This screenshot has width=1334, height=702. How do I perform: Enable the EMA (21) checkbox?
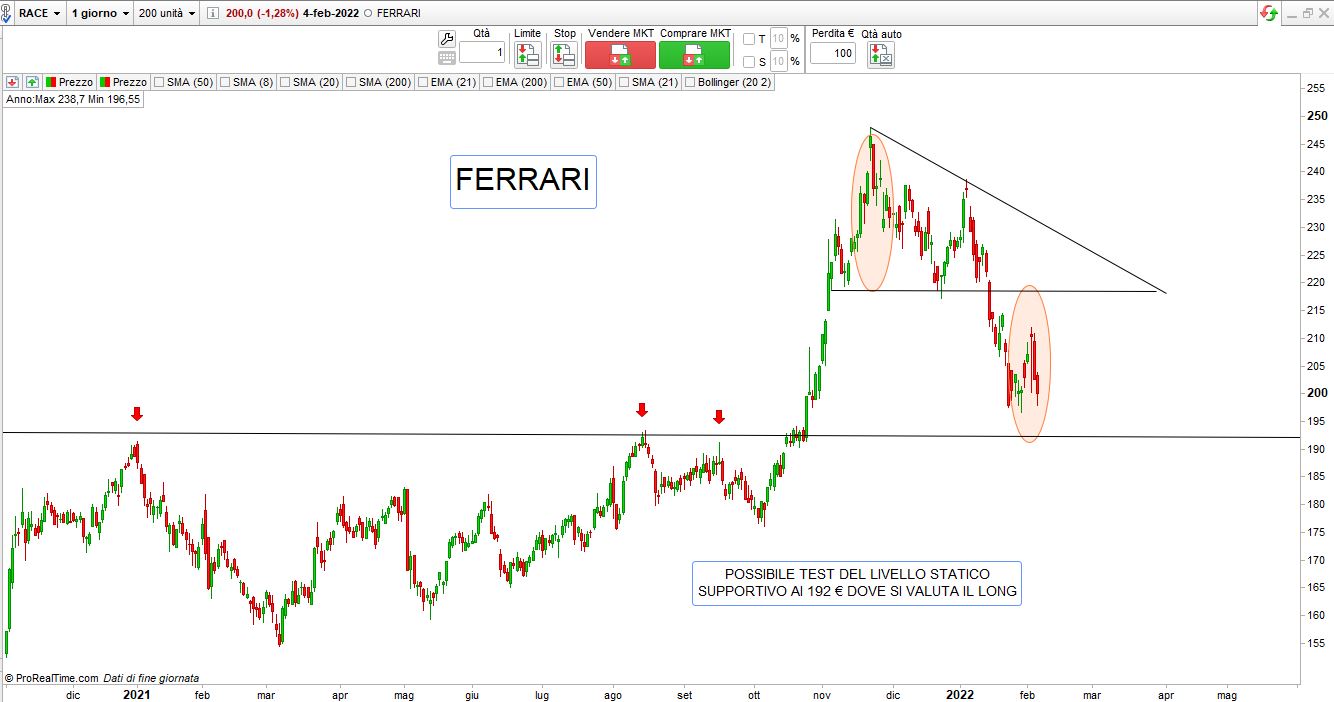click(423, 82)
